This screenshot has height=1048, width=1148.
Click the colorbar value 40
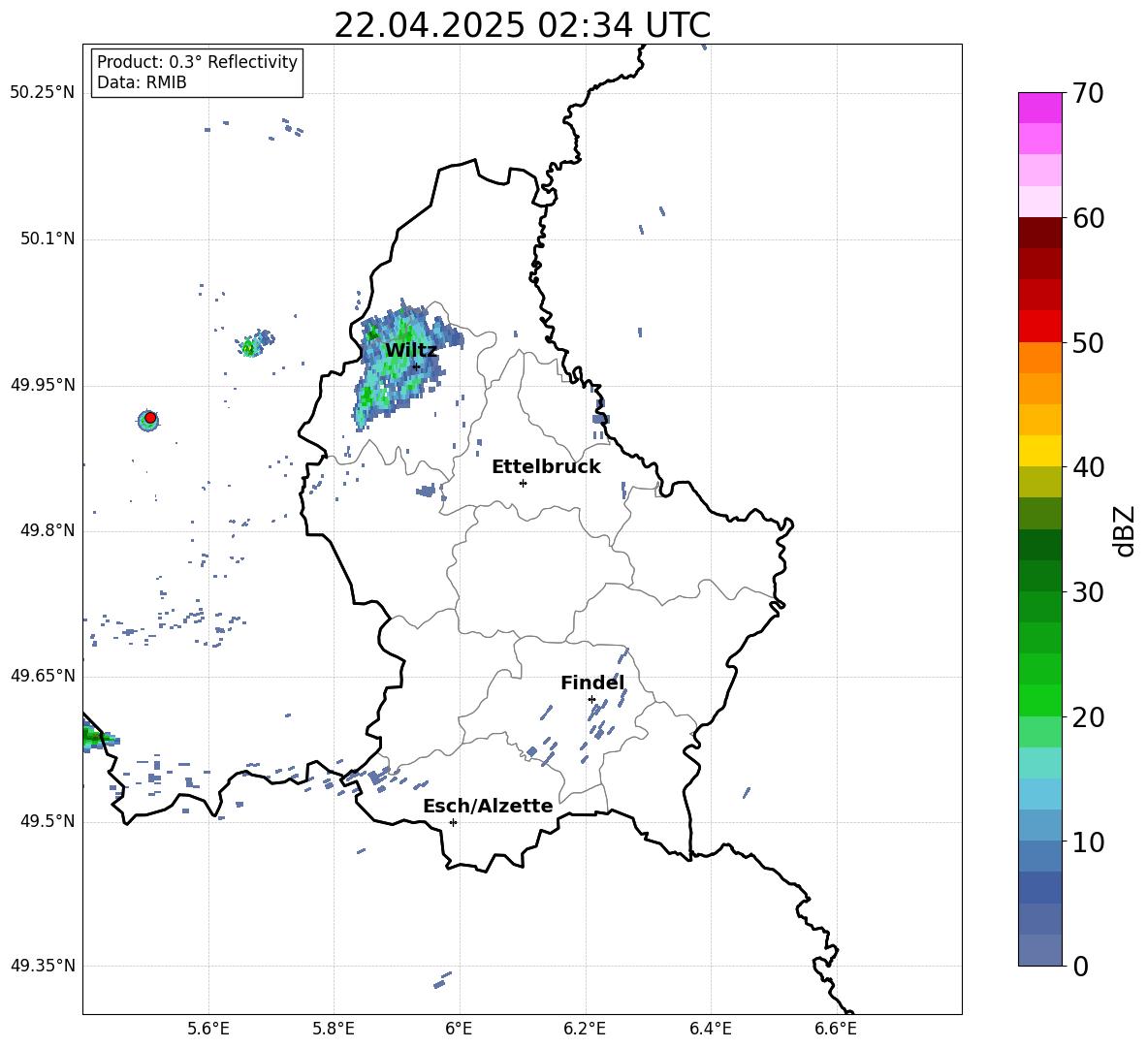(1088, 467)
